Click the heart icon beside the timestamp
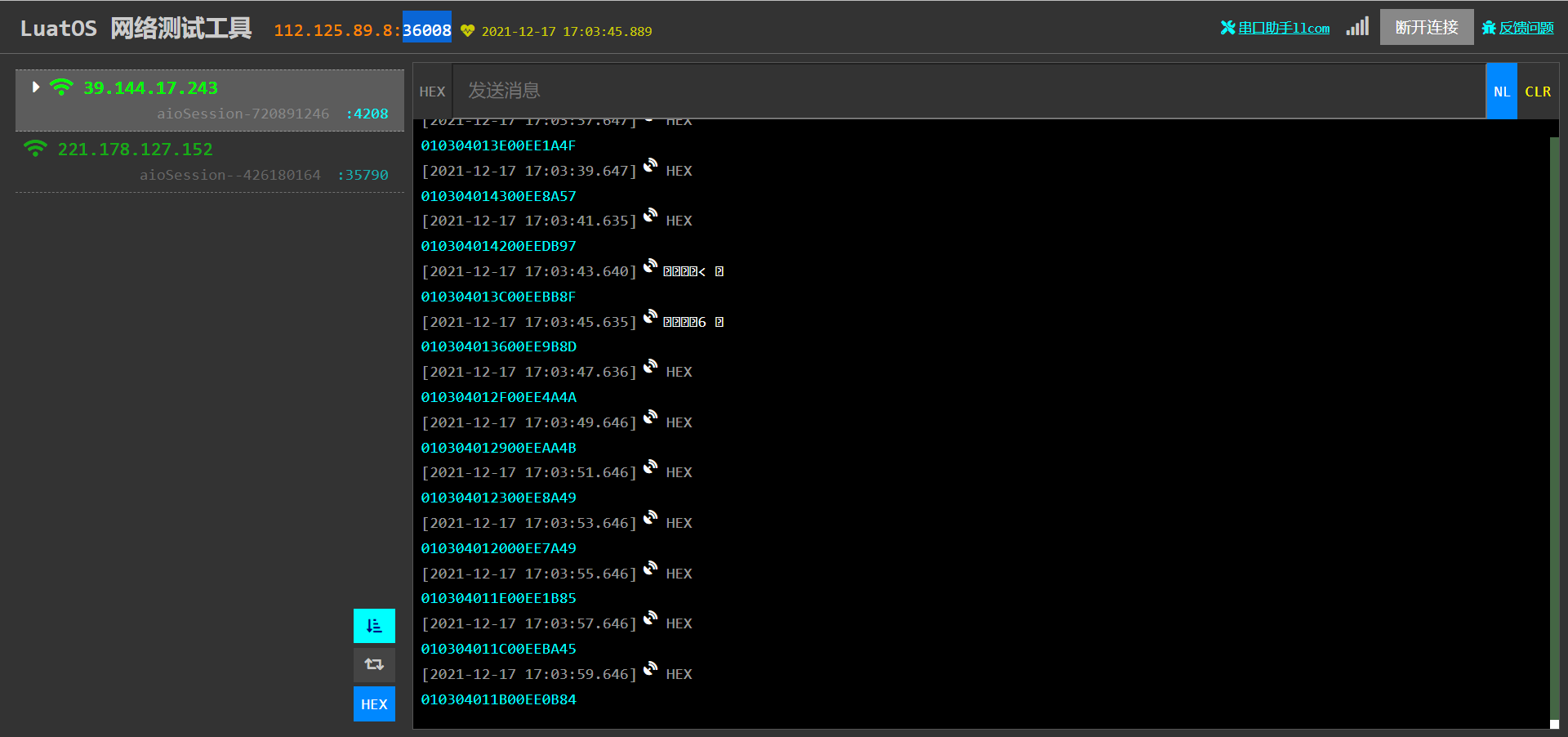The image size is (1568, 737). pyautogui.click(x=467, y=31)
